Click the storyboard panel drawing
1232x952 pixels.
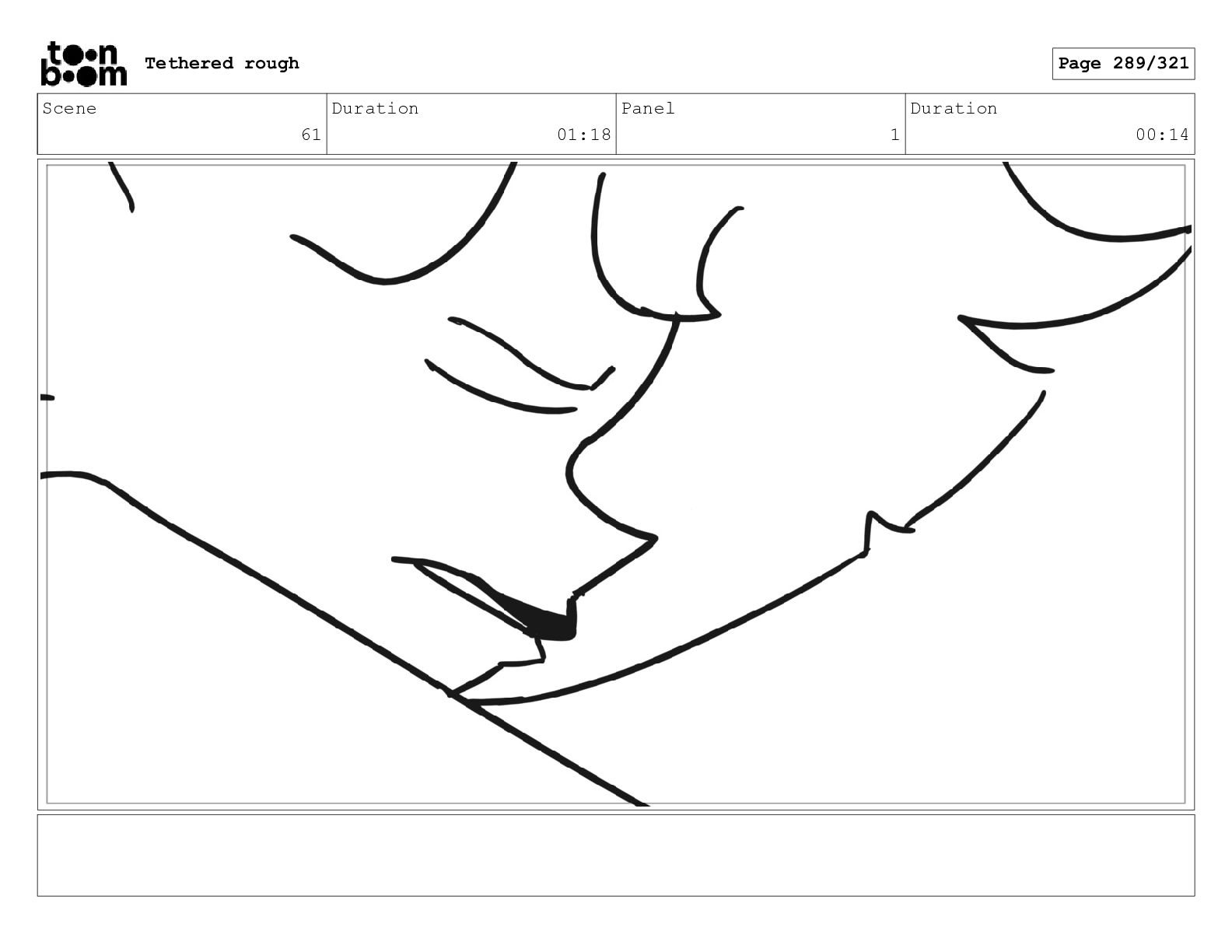(x=616, y=485)
